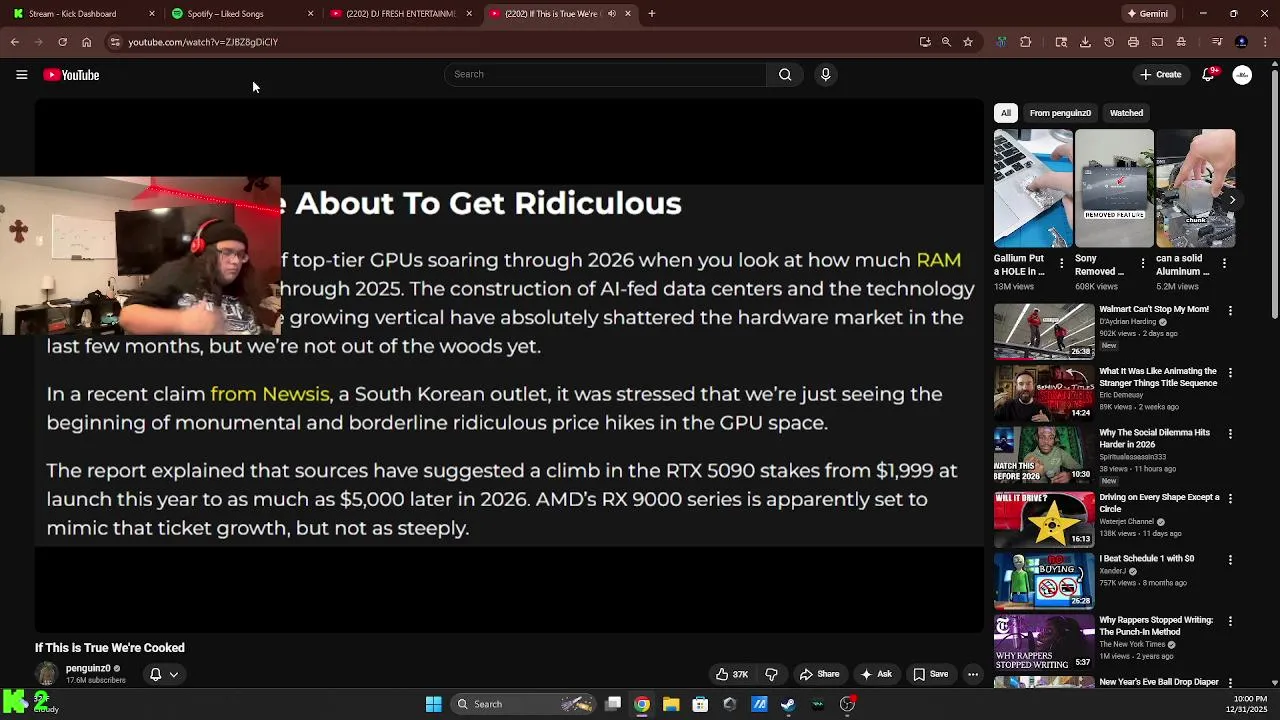Open more options for Walmart Can't Stop video
The image size is (1280, 720).
(1230, 311)
